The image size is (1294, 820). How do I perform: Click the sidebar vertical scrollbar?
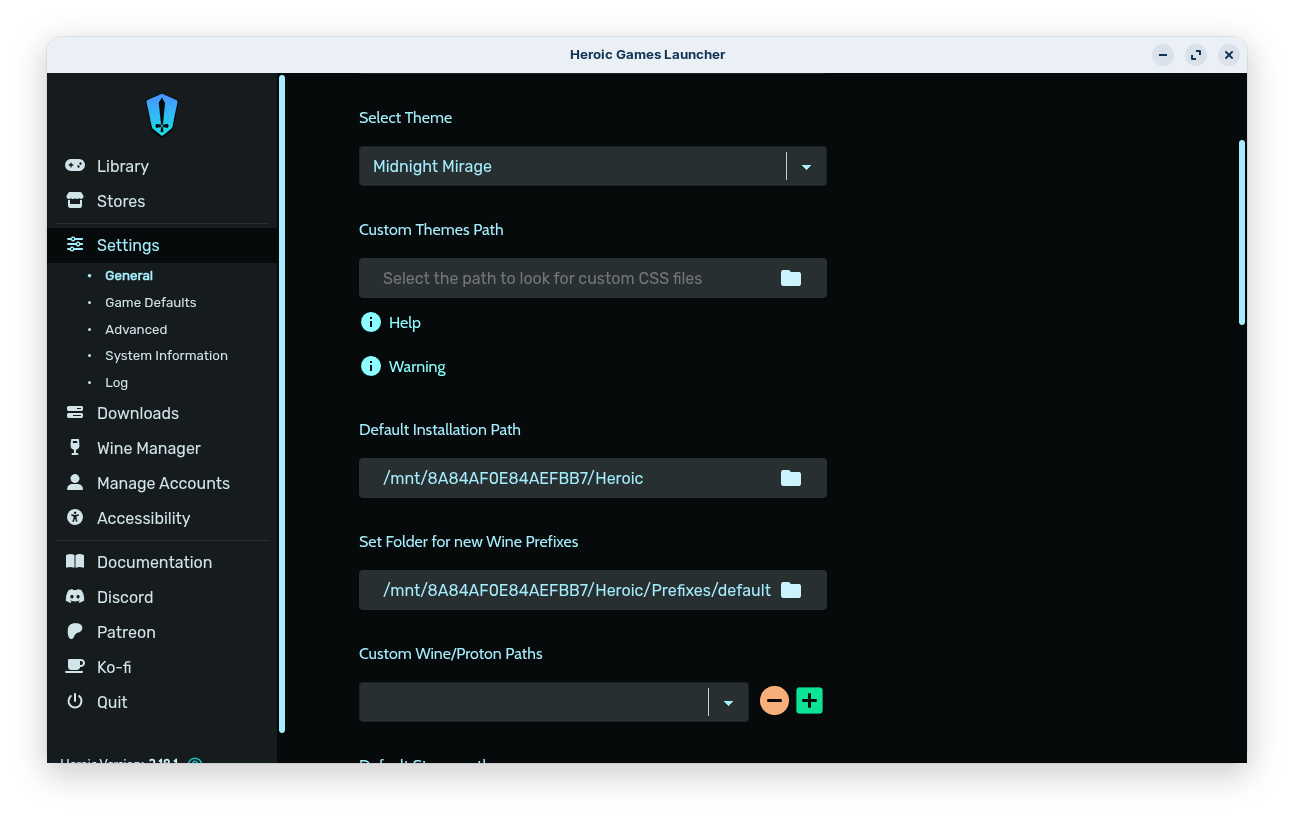tap(282, 404)
